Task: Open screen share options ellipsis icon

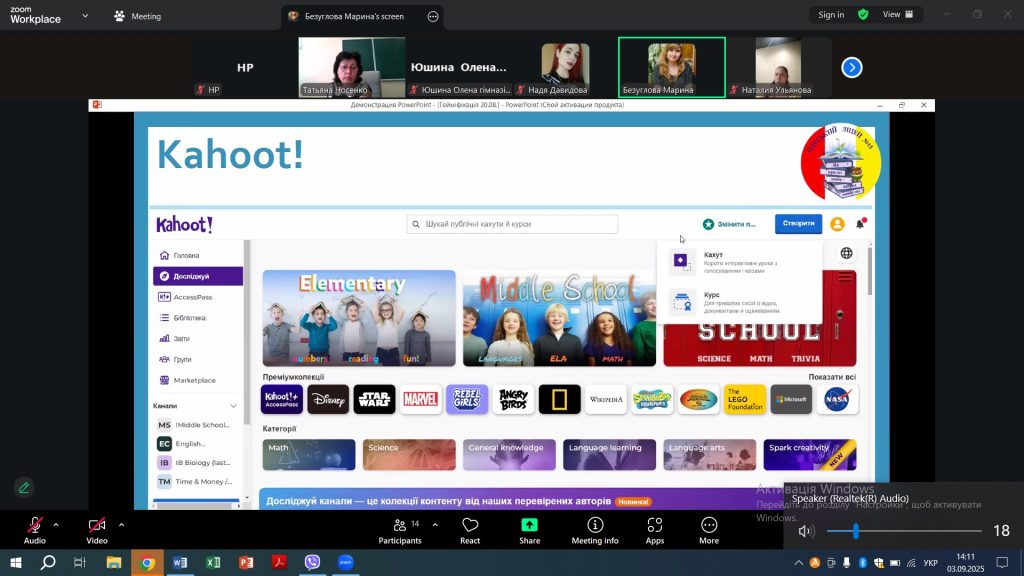Action: point(433,16)
